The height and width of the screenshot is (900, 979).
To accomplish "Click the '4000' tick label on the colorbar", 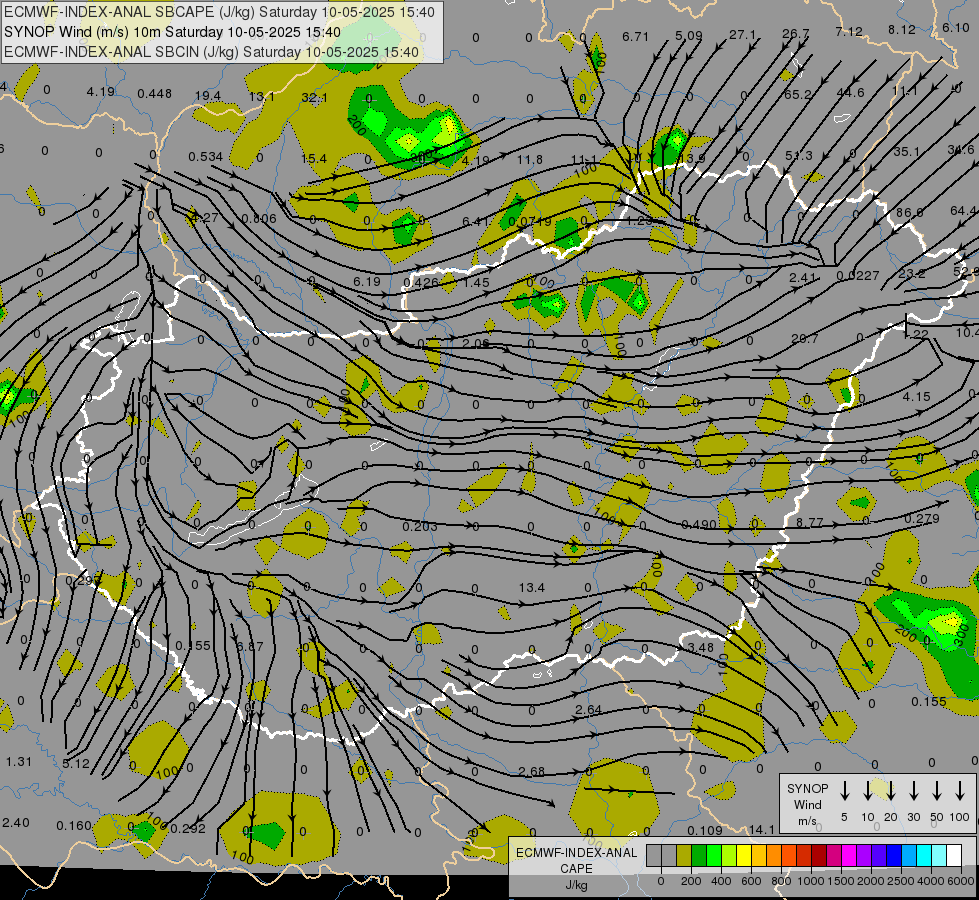I will [931, 881].
